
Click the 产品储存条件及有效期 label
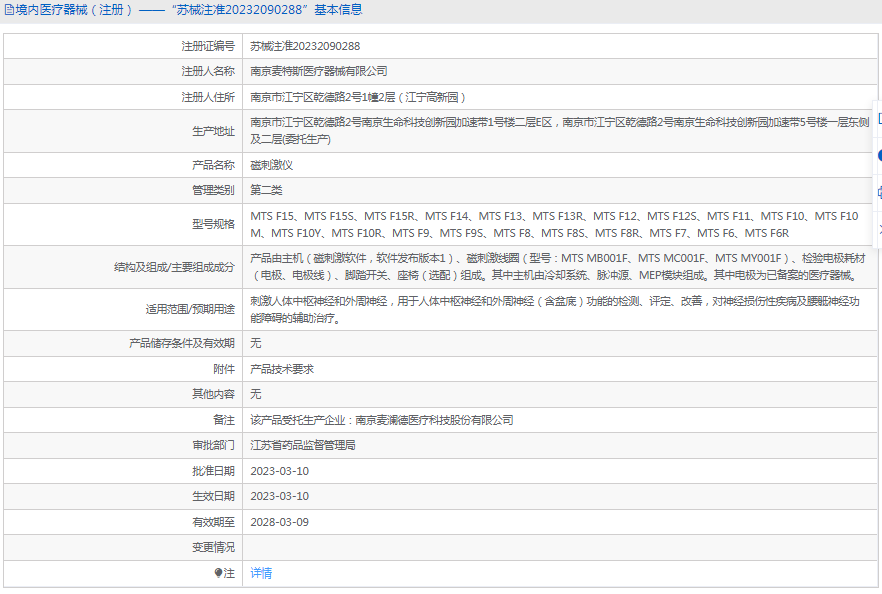click(x=182, y=343)
